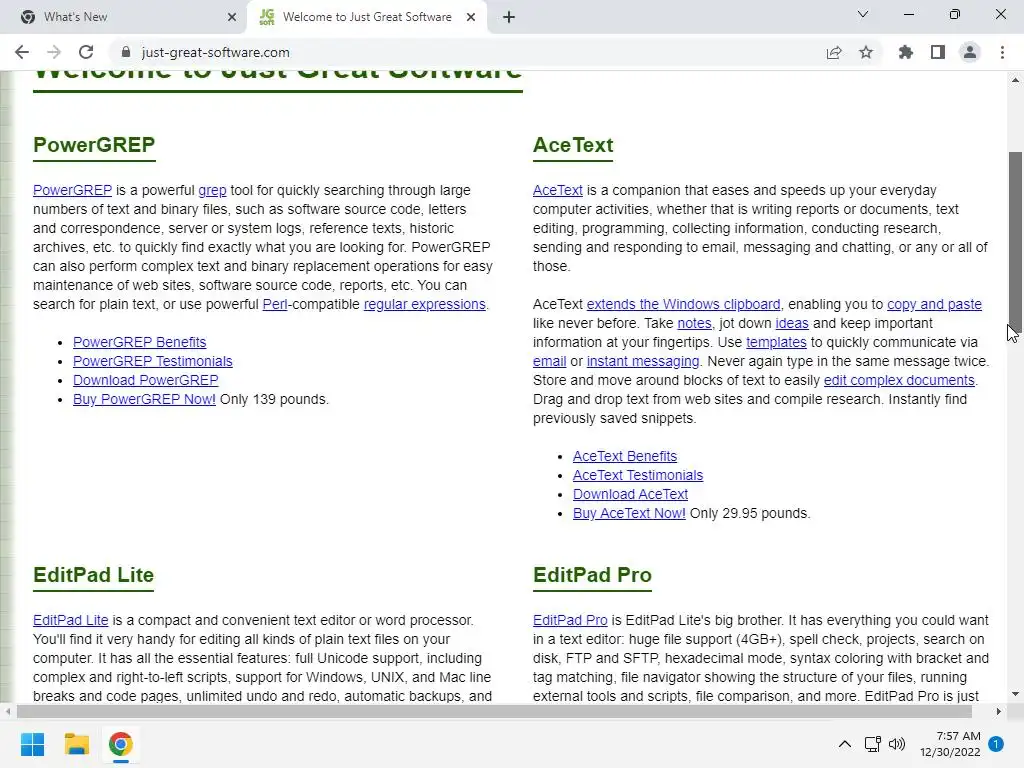Open the Chrome profile avatar

970,52
